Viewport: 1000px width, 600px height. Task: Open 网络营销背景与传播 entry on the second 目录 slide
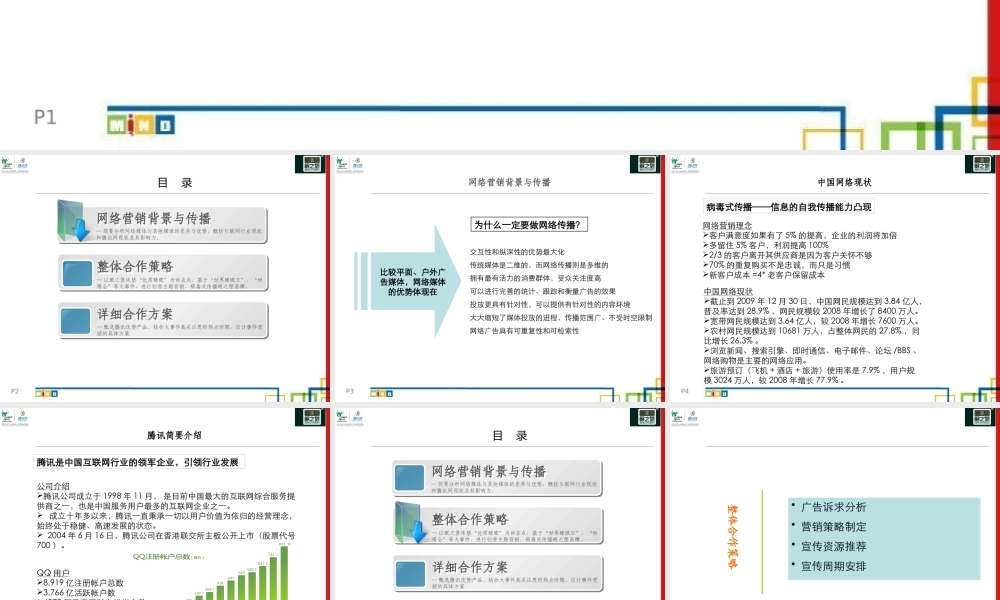[498, 478]
